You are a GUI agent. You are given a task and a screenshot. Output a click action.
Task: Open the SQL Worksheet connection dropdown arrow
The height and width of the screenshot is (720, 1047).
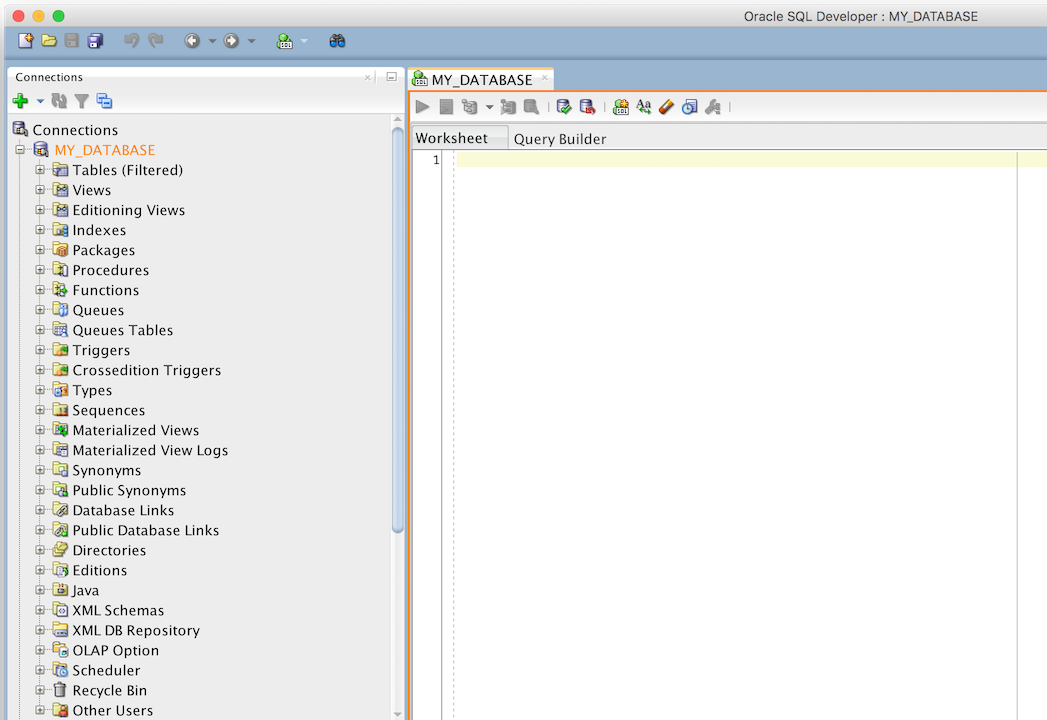tap(304, 41)
